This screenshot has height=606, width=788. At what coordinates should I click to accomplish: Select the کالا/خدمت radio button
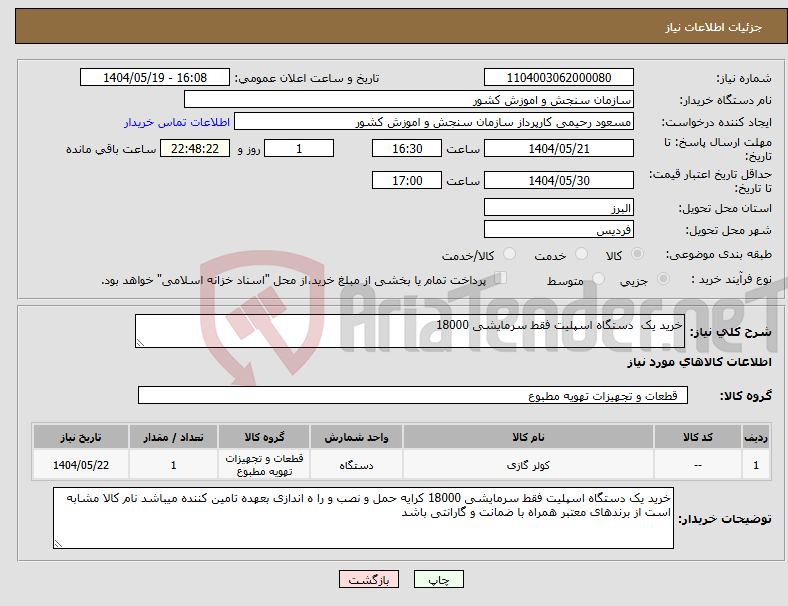coord(510,254)
